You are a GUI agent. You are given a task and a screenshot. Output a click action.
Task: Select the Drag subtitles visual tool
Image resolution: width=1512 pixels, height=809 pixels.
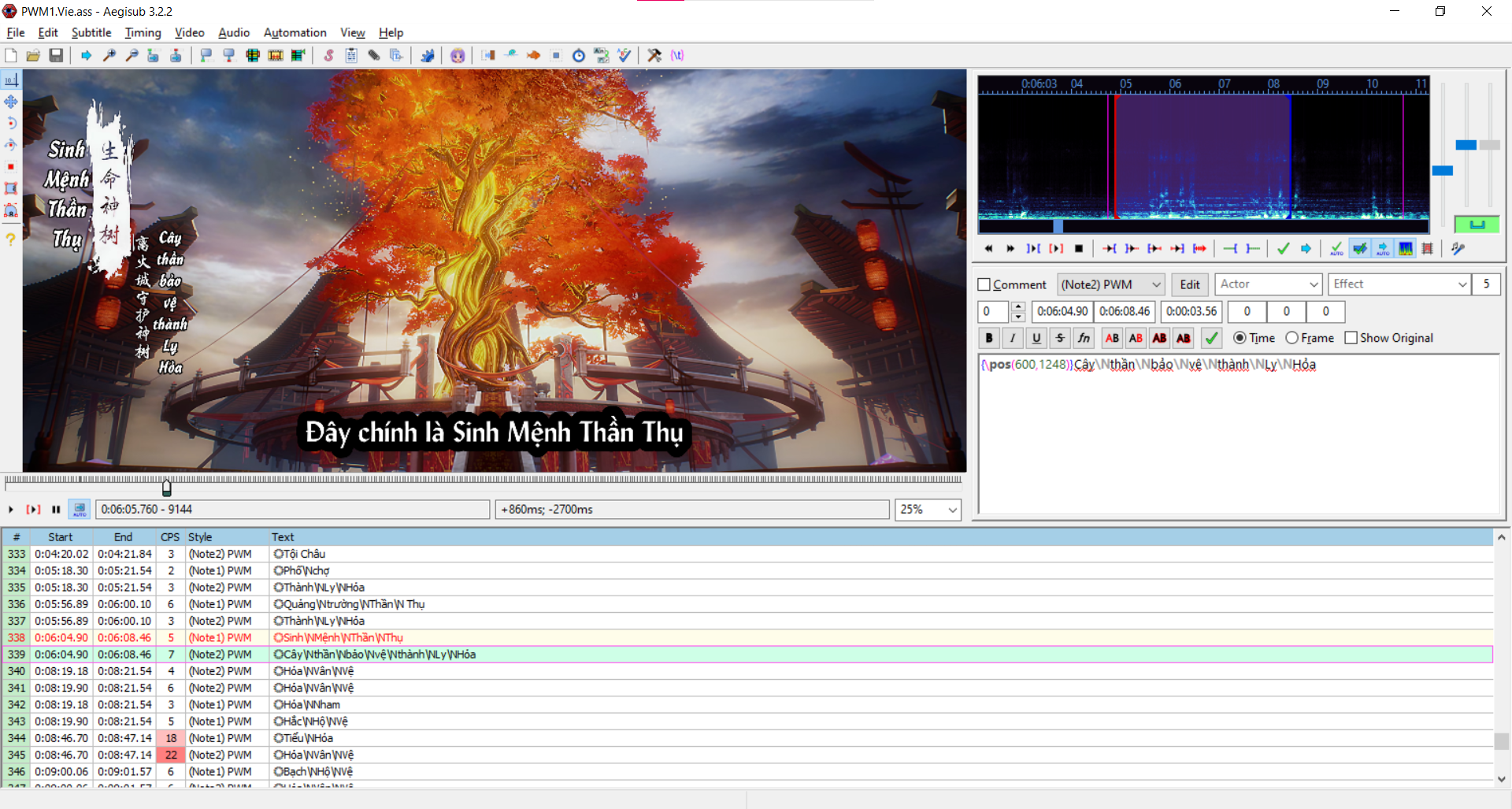(x=11, y=102)
